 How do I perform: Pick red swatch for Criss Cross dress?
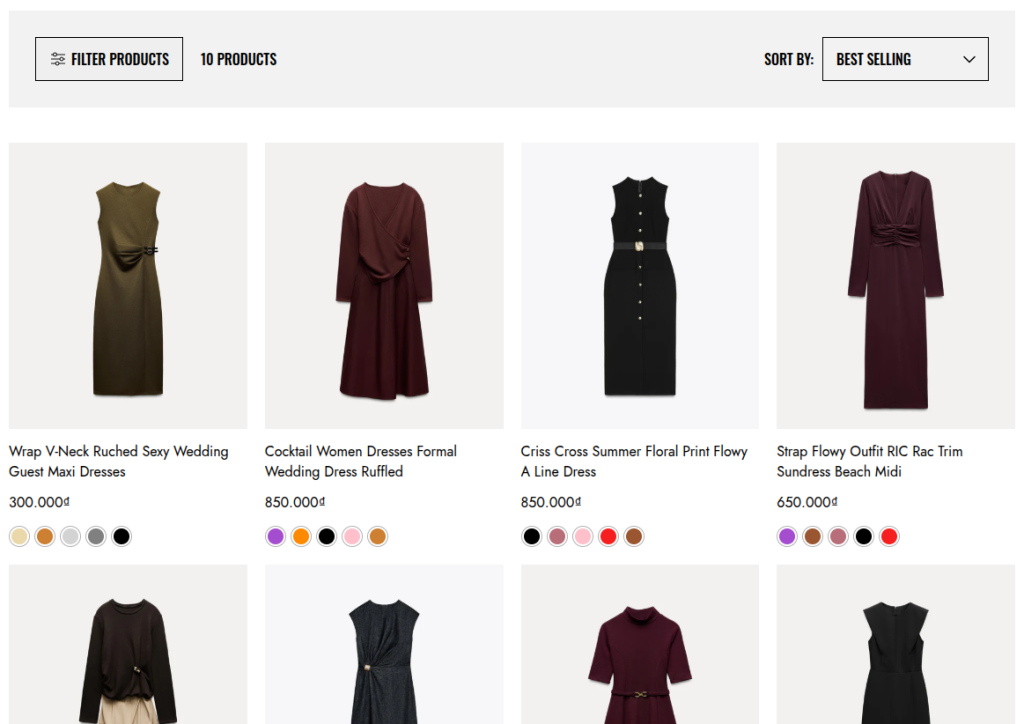[608, 536]
